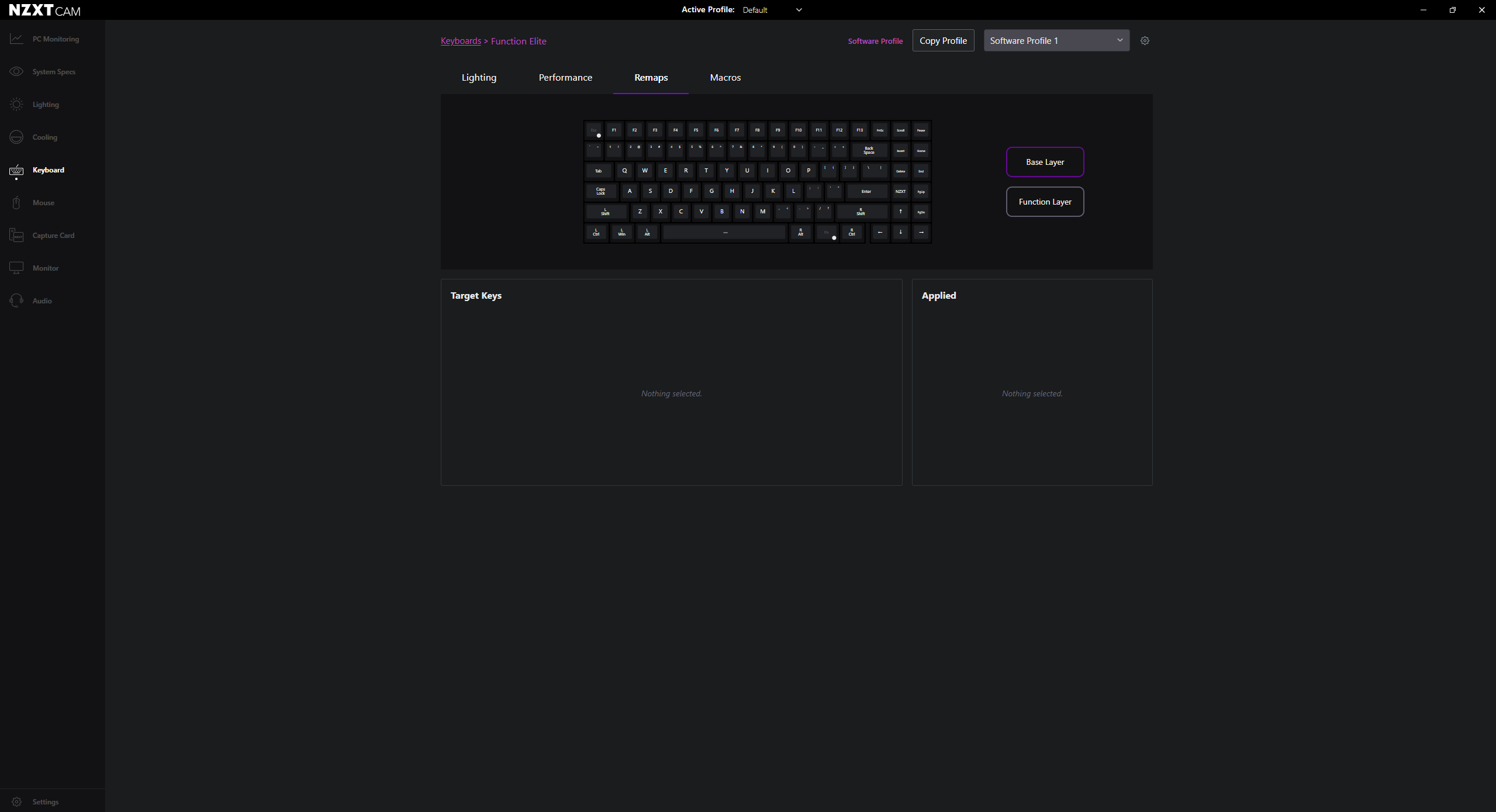Select the R Shift key on diagram
This screenshot has height=812, width=1496.
tap(862, 212)
